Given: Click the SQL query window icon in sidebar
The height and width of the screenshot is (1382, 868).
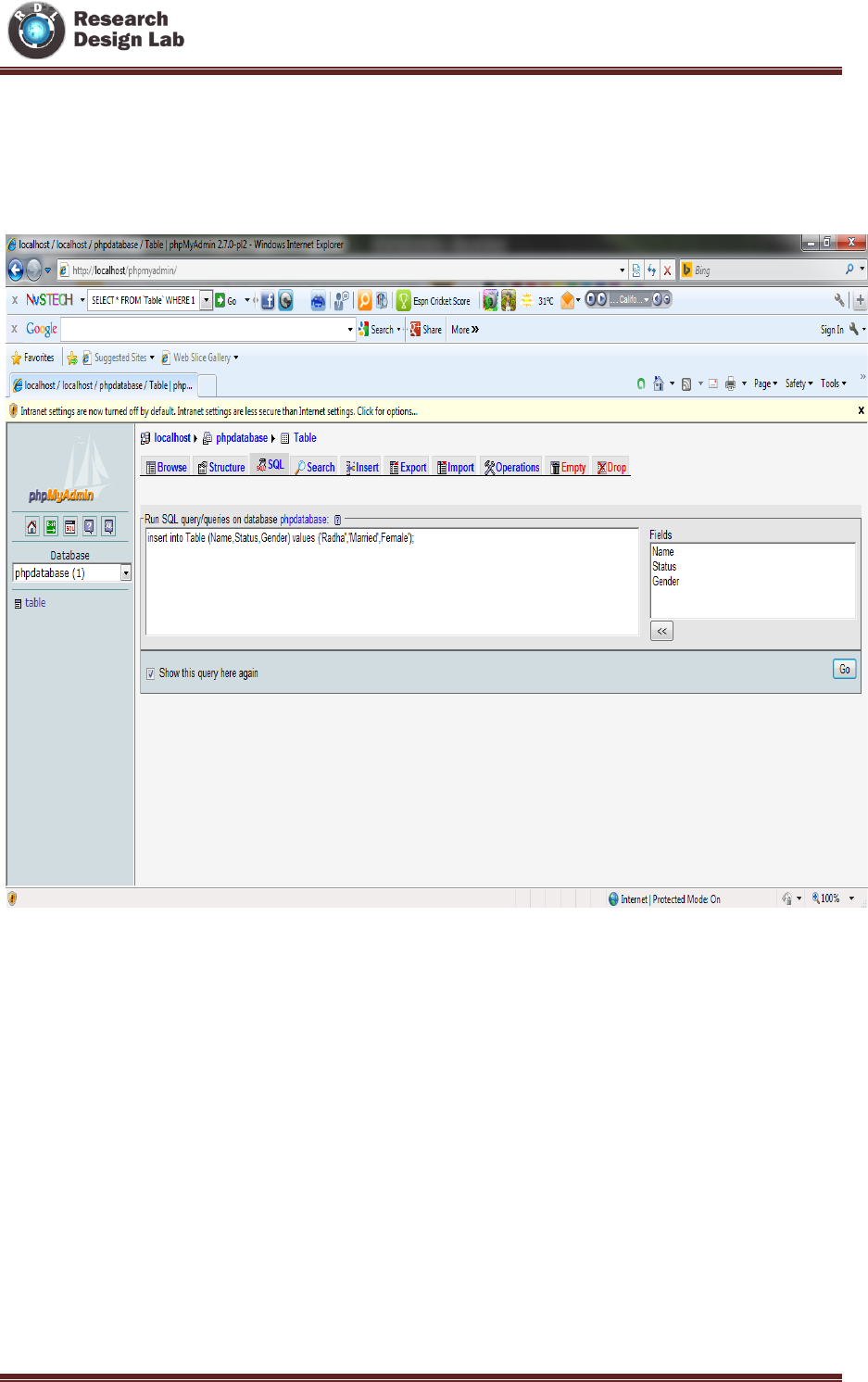Looking at the screenshot, I should [69, 526].
